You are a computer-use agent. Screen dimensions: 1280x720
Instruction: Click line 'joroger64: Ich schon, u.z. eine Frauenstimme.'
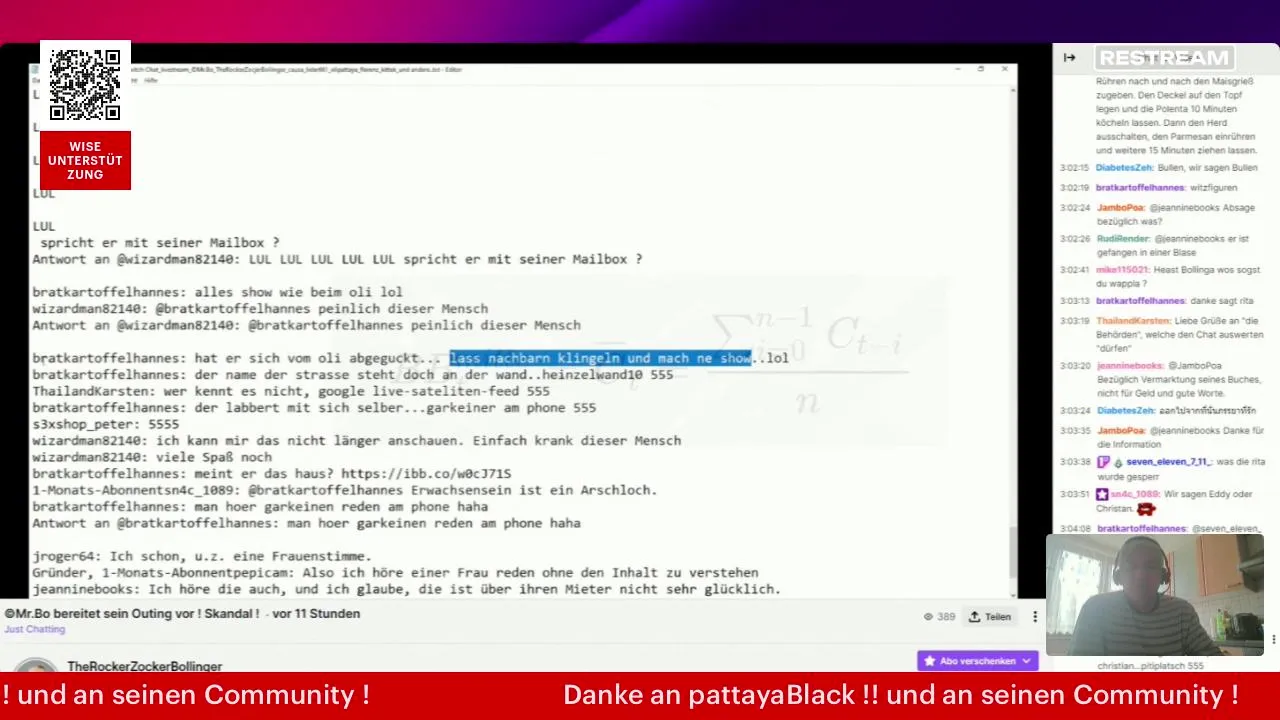click(x=202, y=556)
